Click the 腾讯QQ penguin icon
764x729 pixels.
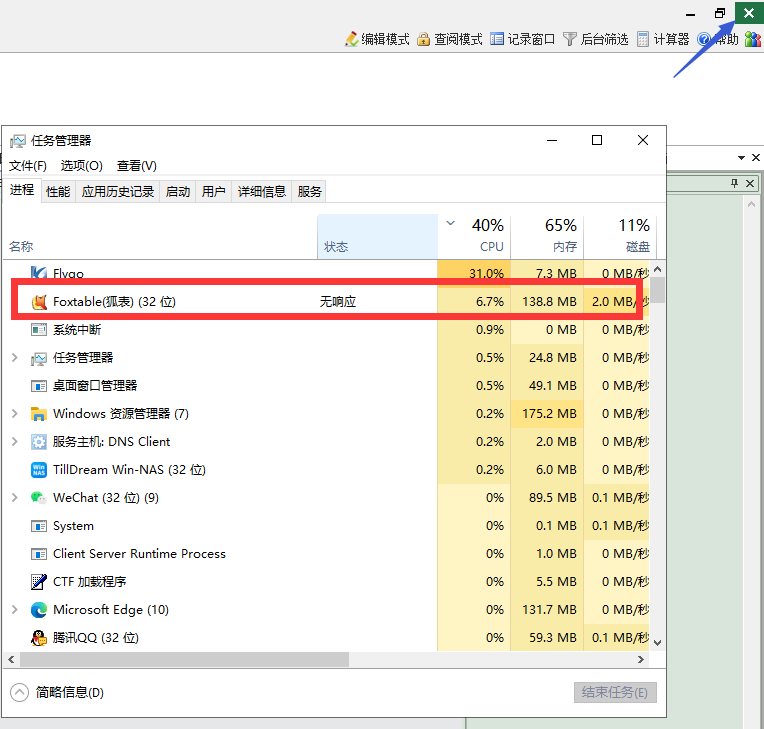click(x=38, y=638)
